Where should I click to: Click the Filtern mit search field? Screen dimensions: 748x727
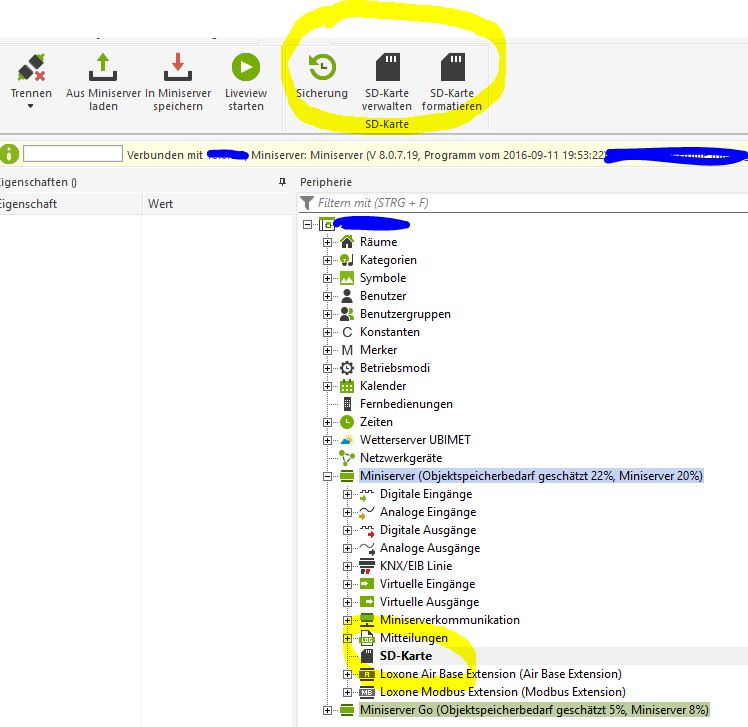520,203
